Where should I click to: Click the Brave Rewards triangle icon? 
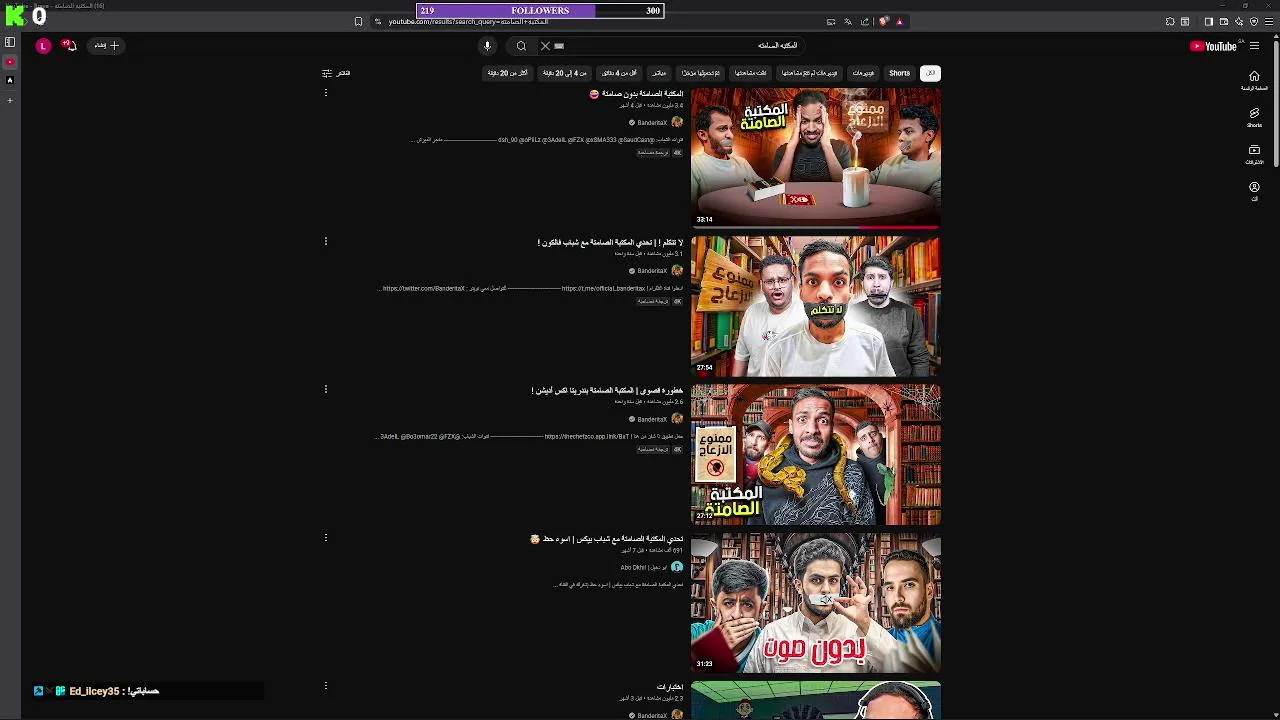(x=899, y=22)
